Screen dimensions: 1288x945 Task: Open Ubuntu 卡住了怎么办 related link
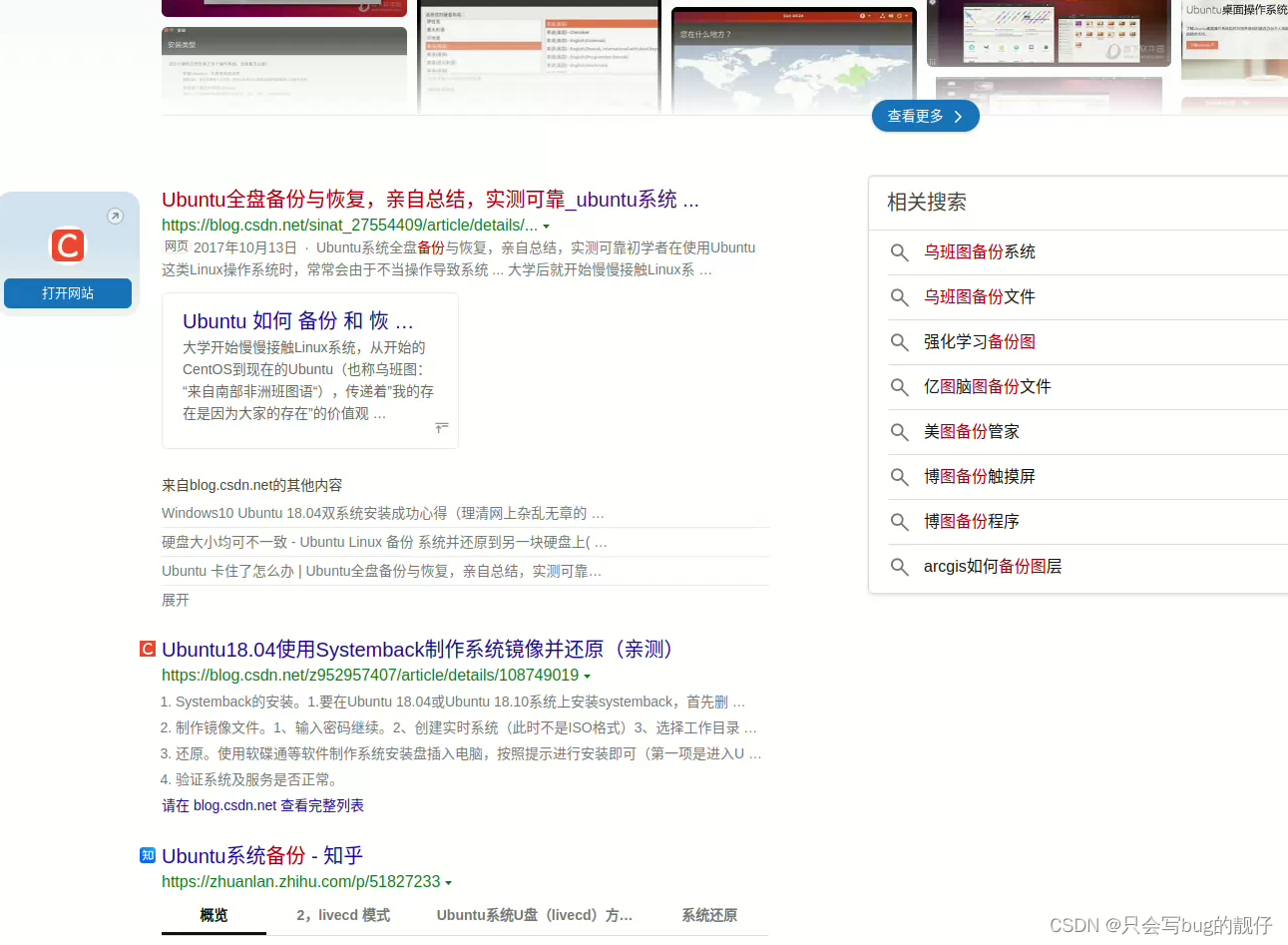pos(381,571)
